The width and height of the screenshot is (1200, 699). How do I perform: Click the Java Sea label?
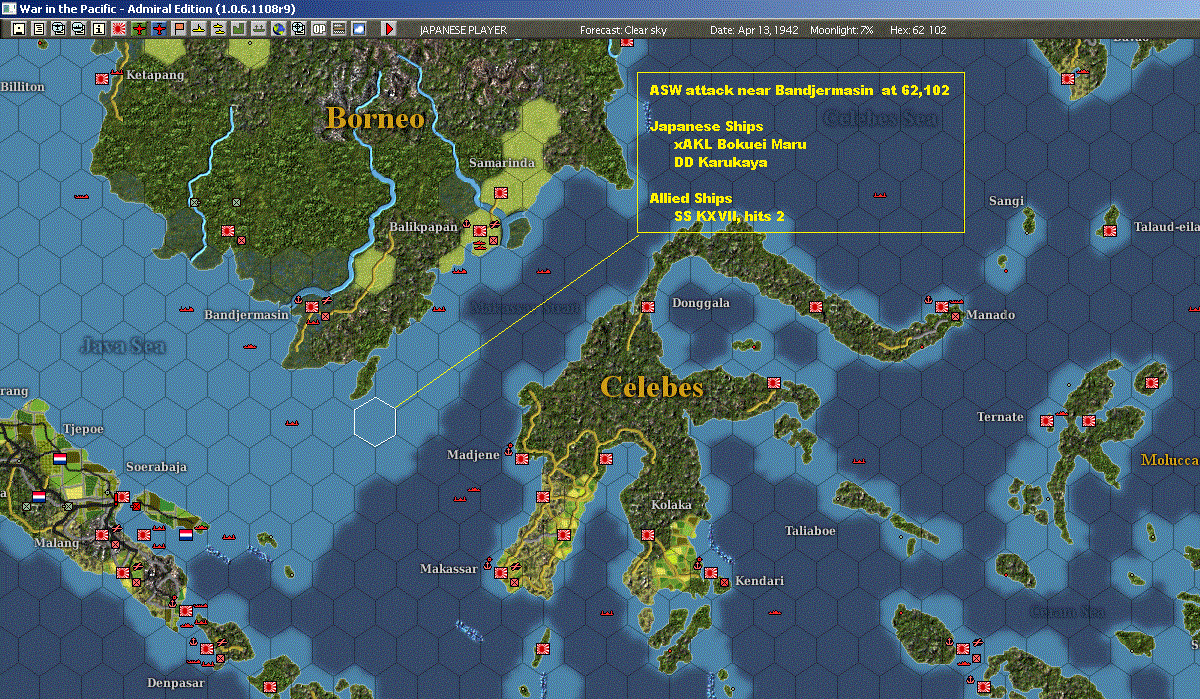pos(123,346)
